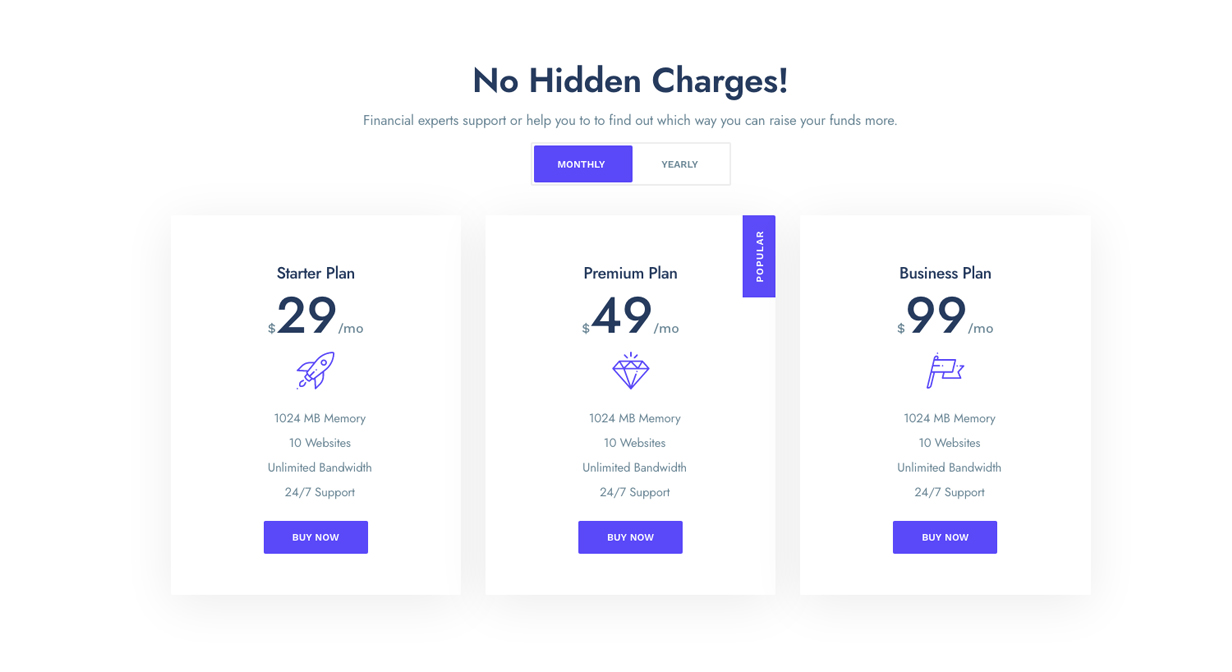Click Unlimited Bandwidth in Starter Plan

tap(320, 467)
